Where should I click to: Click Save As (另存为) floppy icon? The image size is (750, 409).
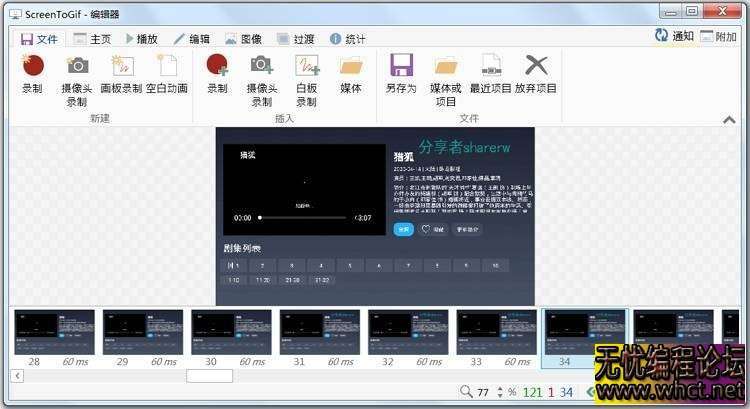click(x=401, y=74)
